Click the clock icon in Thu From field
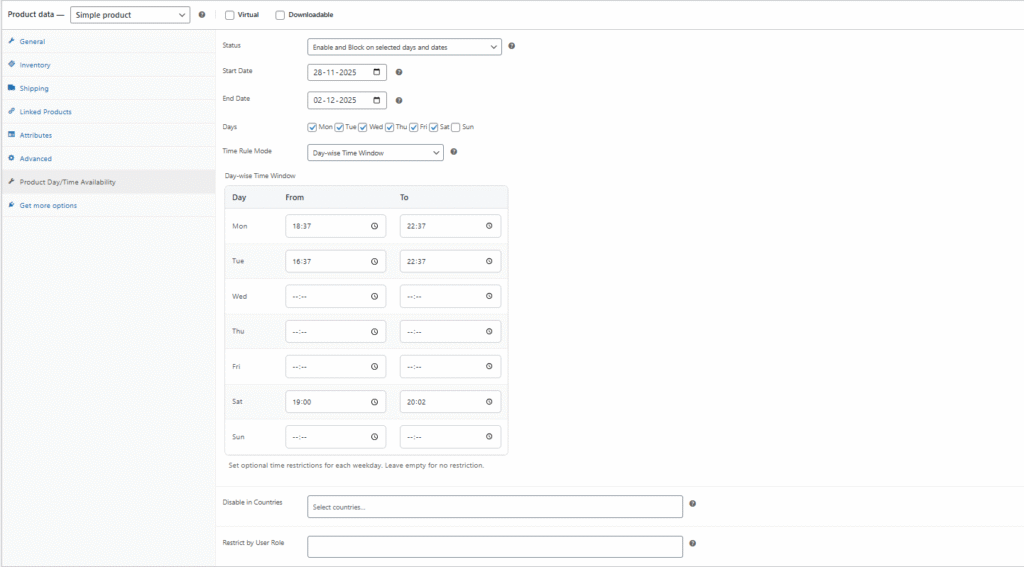The image size is (1024, 567). [374, 332]
